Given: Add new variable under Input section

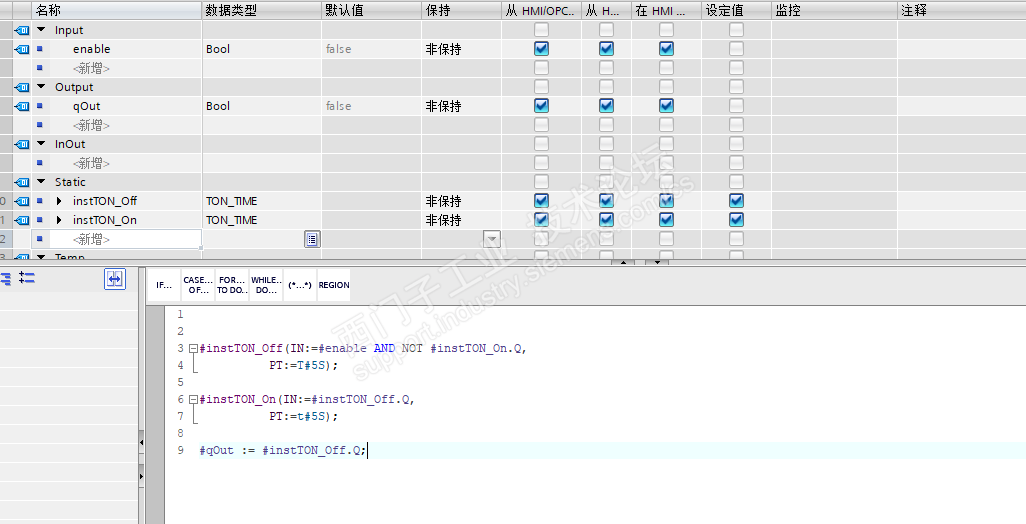Looking at the screenshot, I should pos(91,69).
